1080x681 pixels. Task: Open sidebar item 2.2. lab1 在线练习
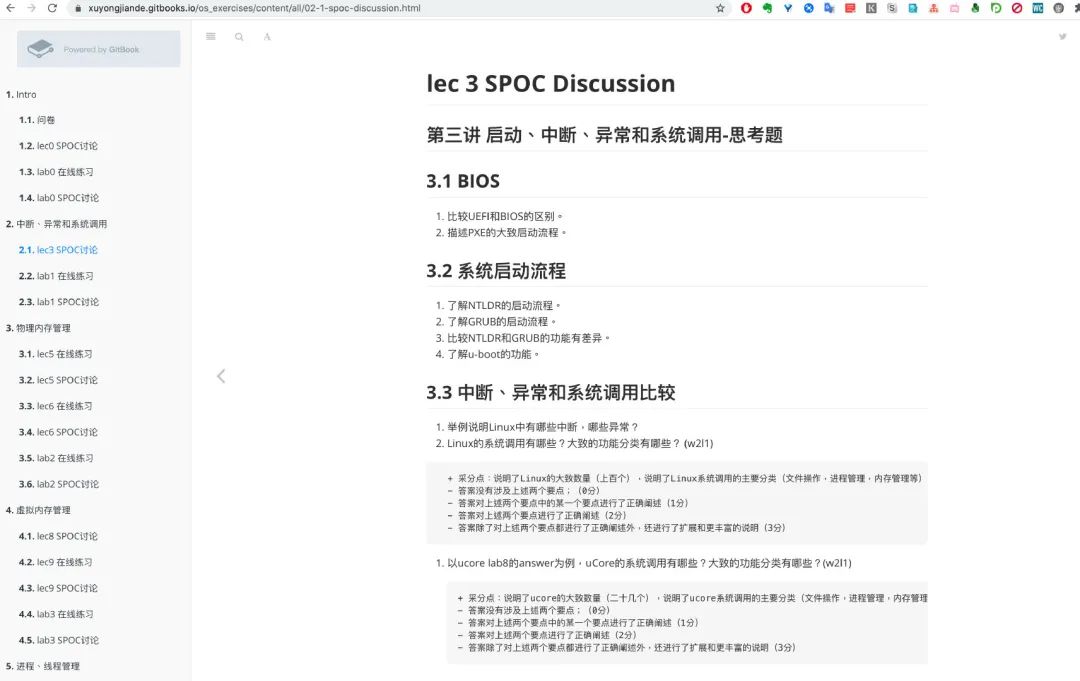pyautogui.click(x=56, y=276)
